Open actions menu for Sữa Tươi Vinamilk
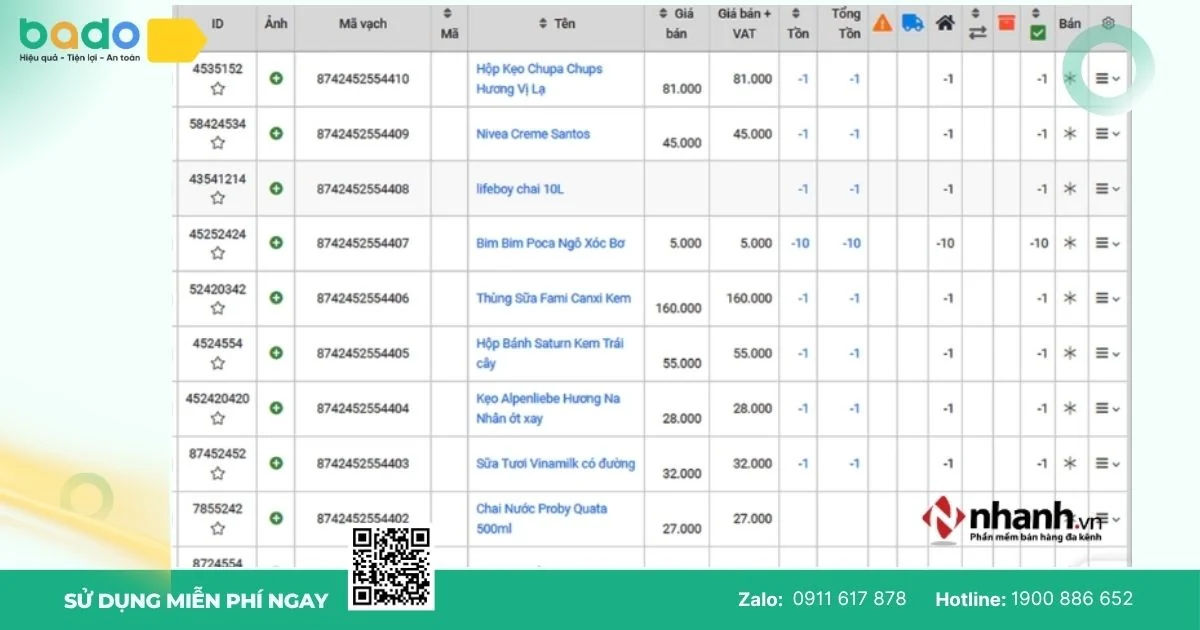 [1107, 463]
